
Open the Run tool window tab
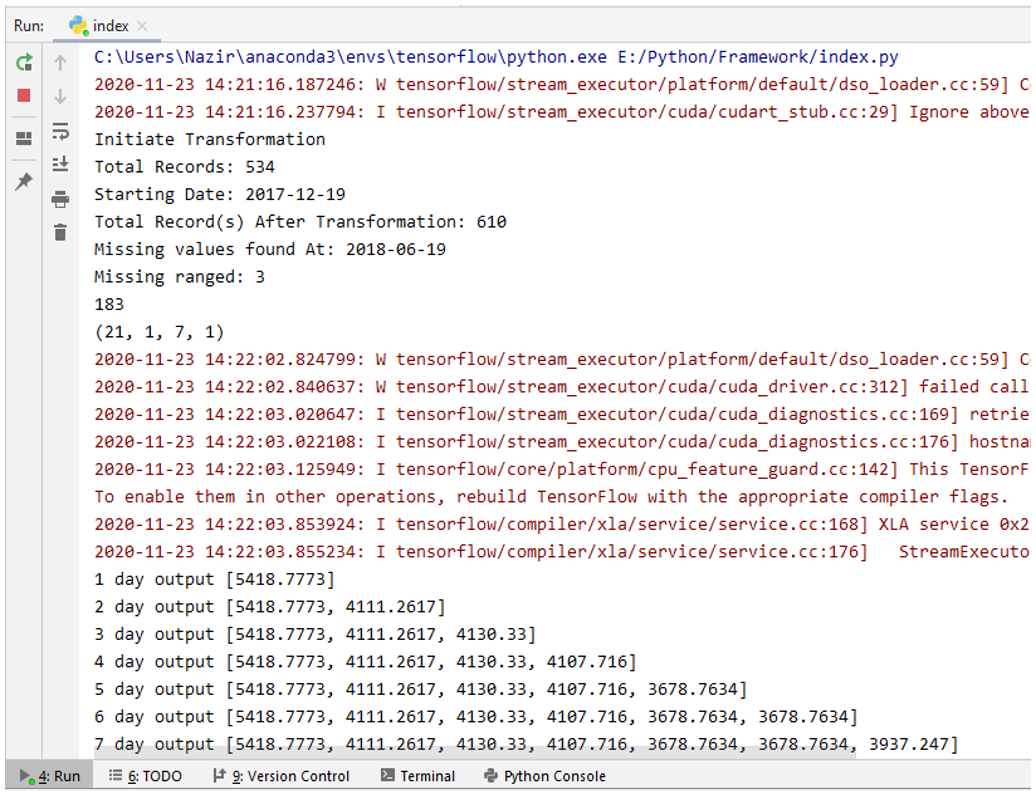click(50, 776)
